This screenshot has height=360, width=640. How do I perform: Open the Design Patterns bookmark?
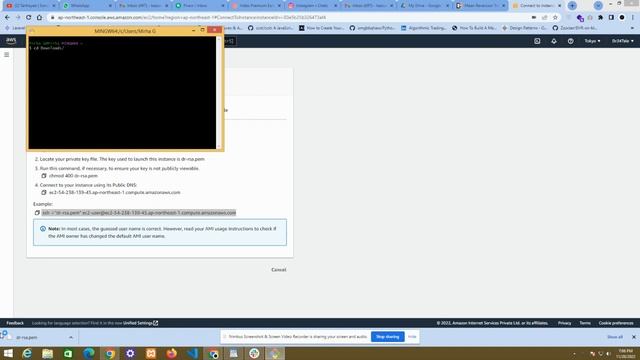524,28
